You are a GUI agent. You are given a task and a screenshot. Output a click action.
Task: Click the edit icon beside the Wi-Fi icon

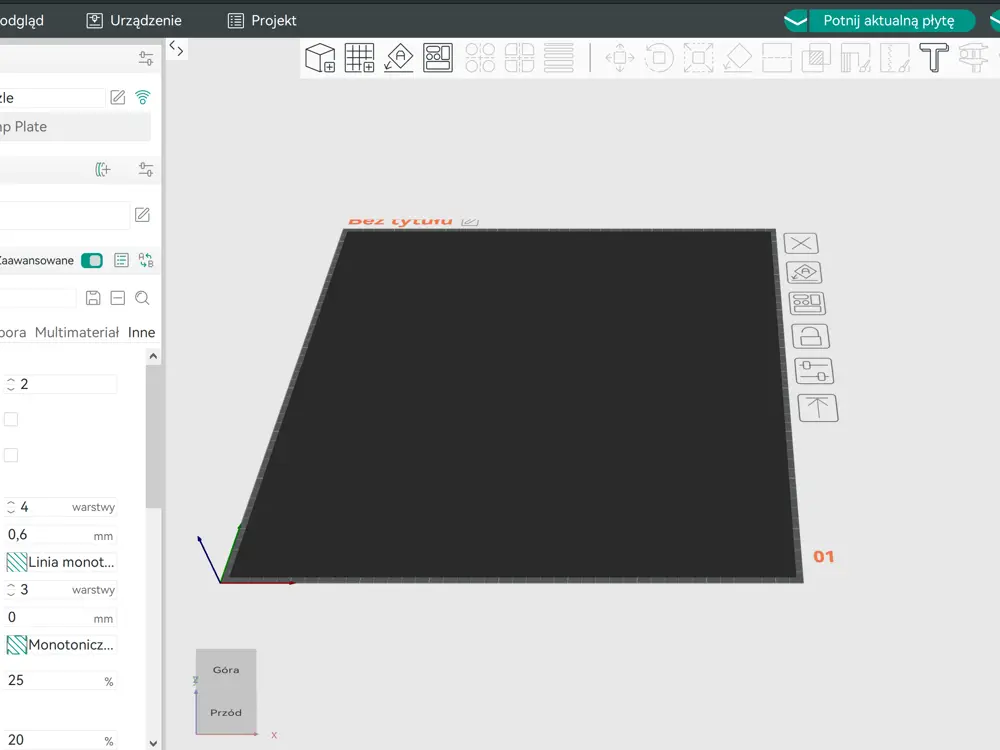tap(118, 98)
